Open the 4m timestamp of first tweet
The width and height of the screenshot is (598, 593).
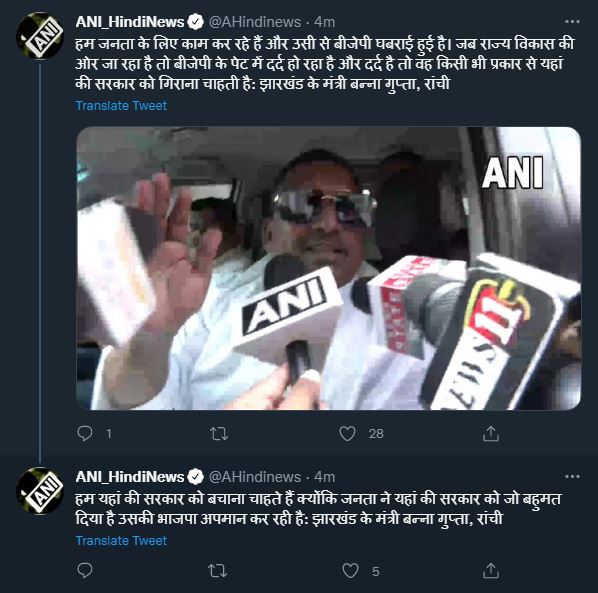(325, 22)
